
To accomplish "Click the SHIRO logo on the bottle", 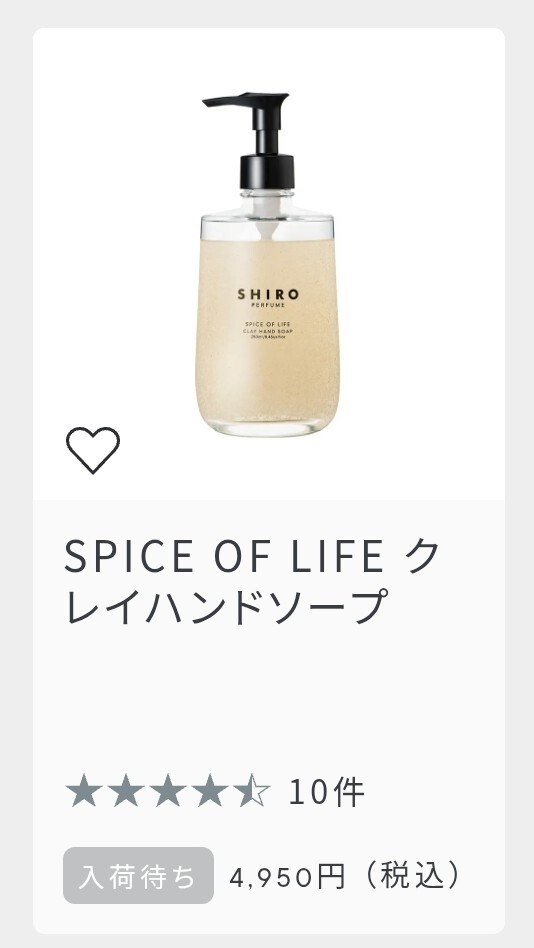I will (267, 294).
